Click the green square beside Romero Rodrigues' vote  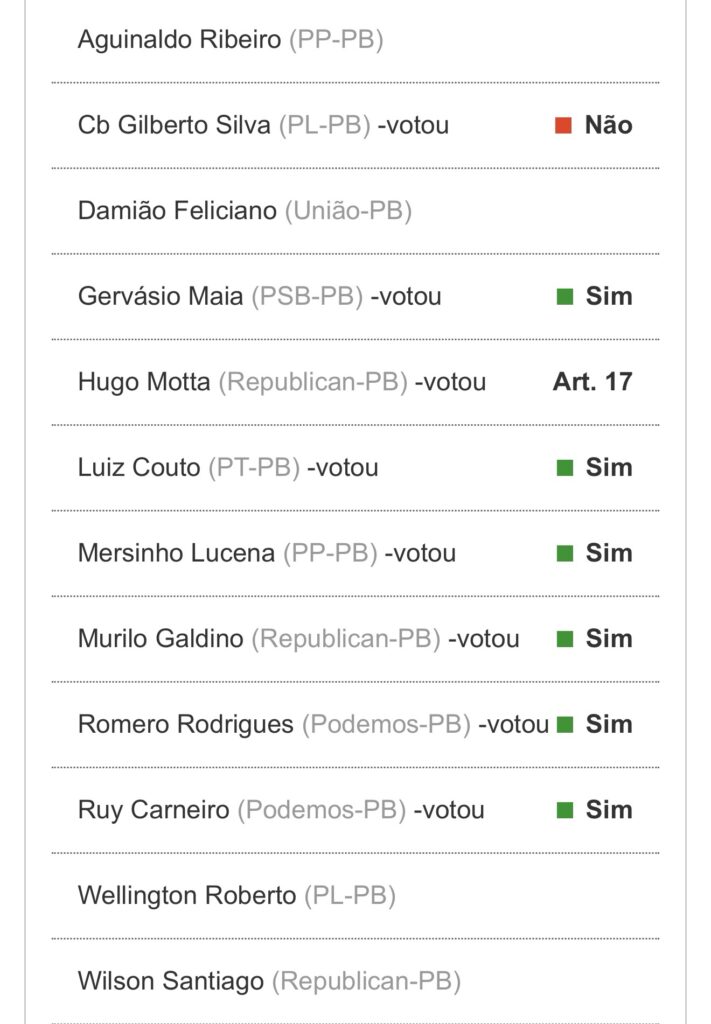coord(565,724)
